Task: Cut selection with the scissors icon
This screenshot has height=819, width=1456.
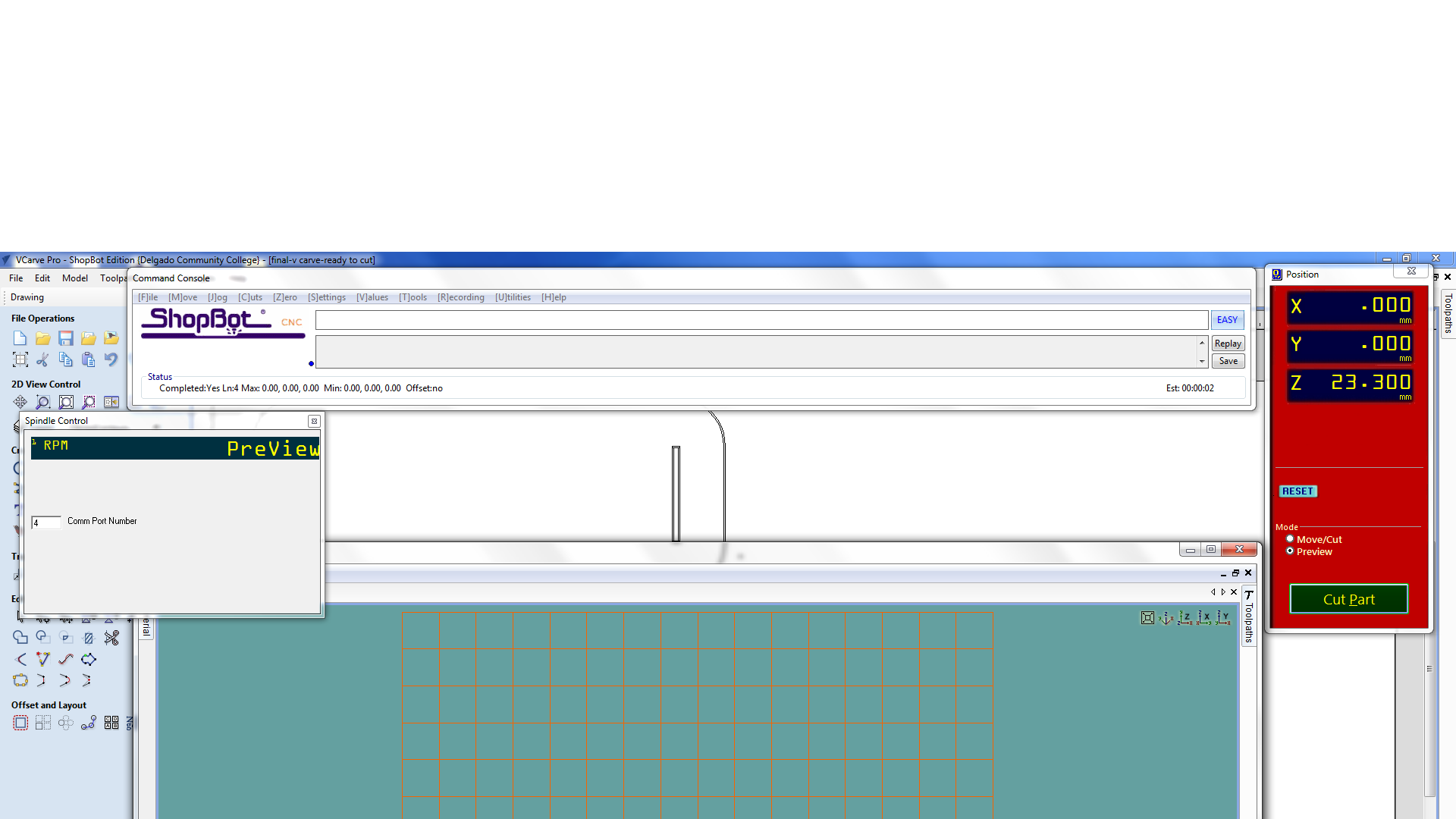Action: [x=43, y=359]
